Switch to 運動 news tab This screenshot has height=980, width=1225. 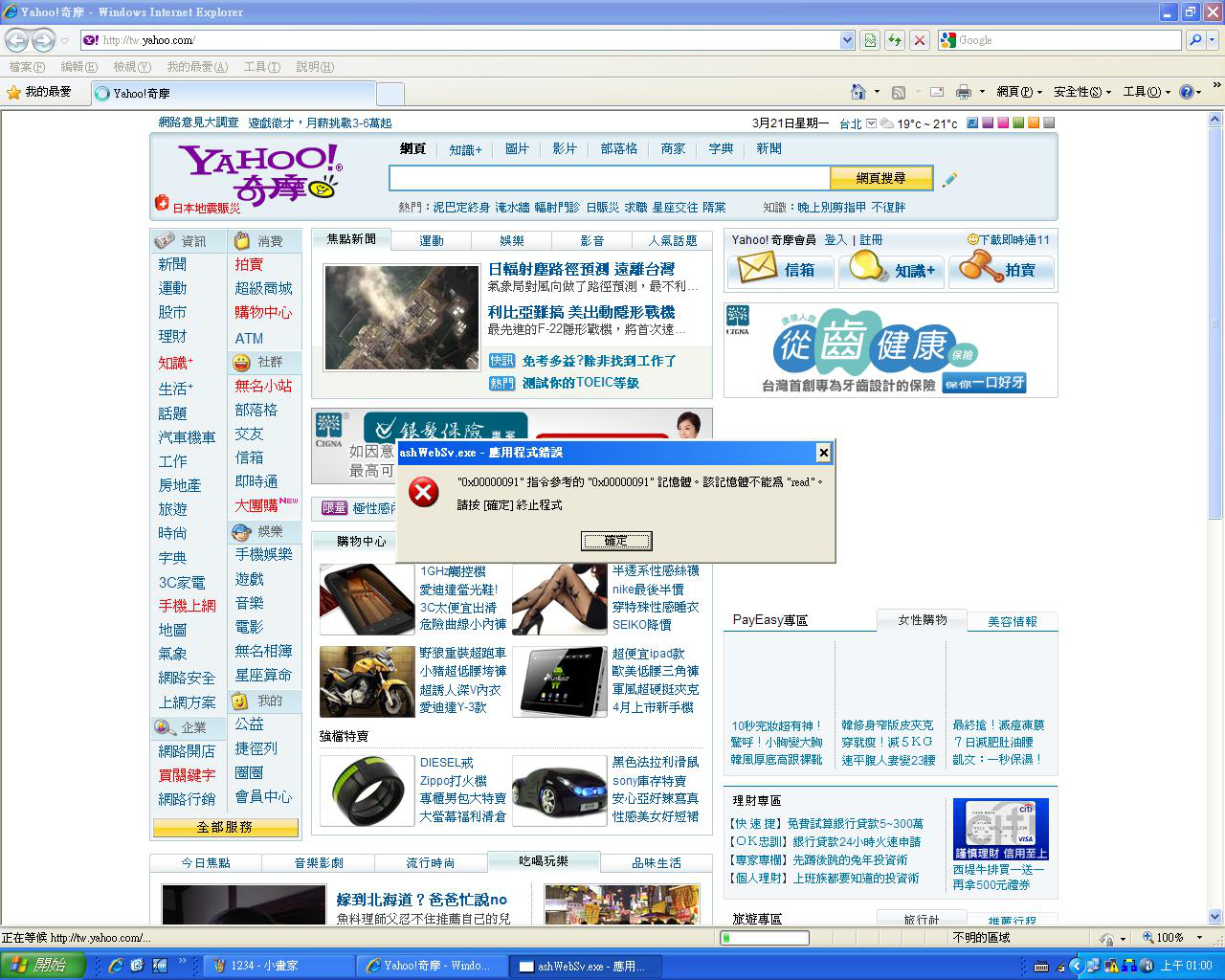[x=432, y=241]
